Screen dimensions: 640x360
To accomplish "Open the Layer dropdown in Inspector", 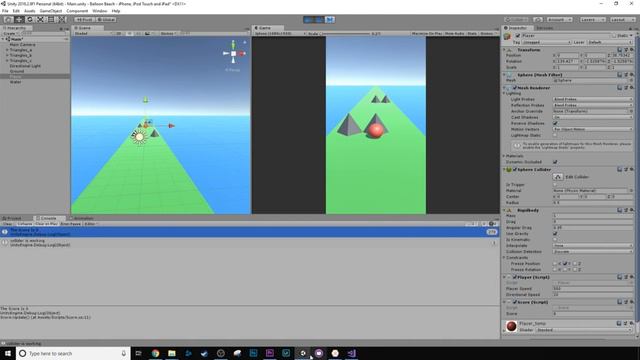I will coord(610,42).
